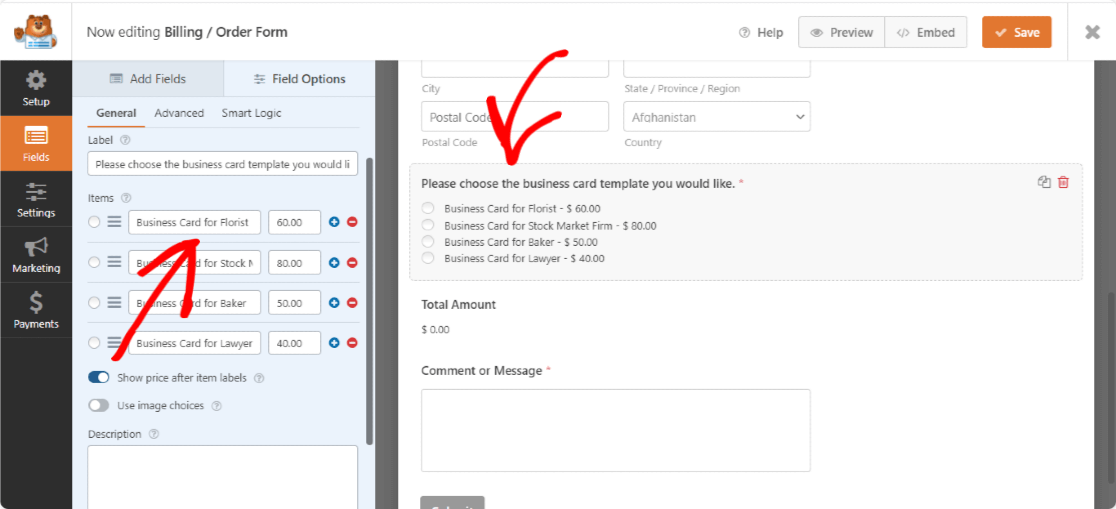Remove the Lawyer item row
Screen dimensions: 1116x509
click(352, 343)
